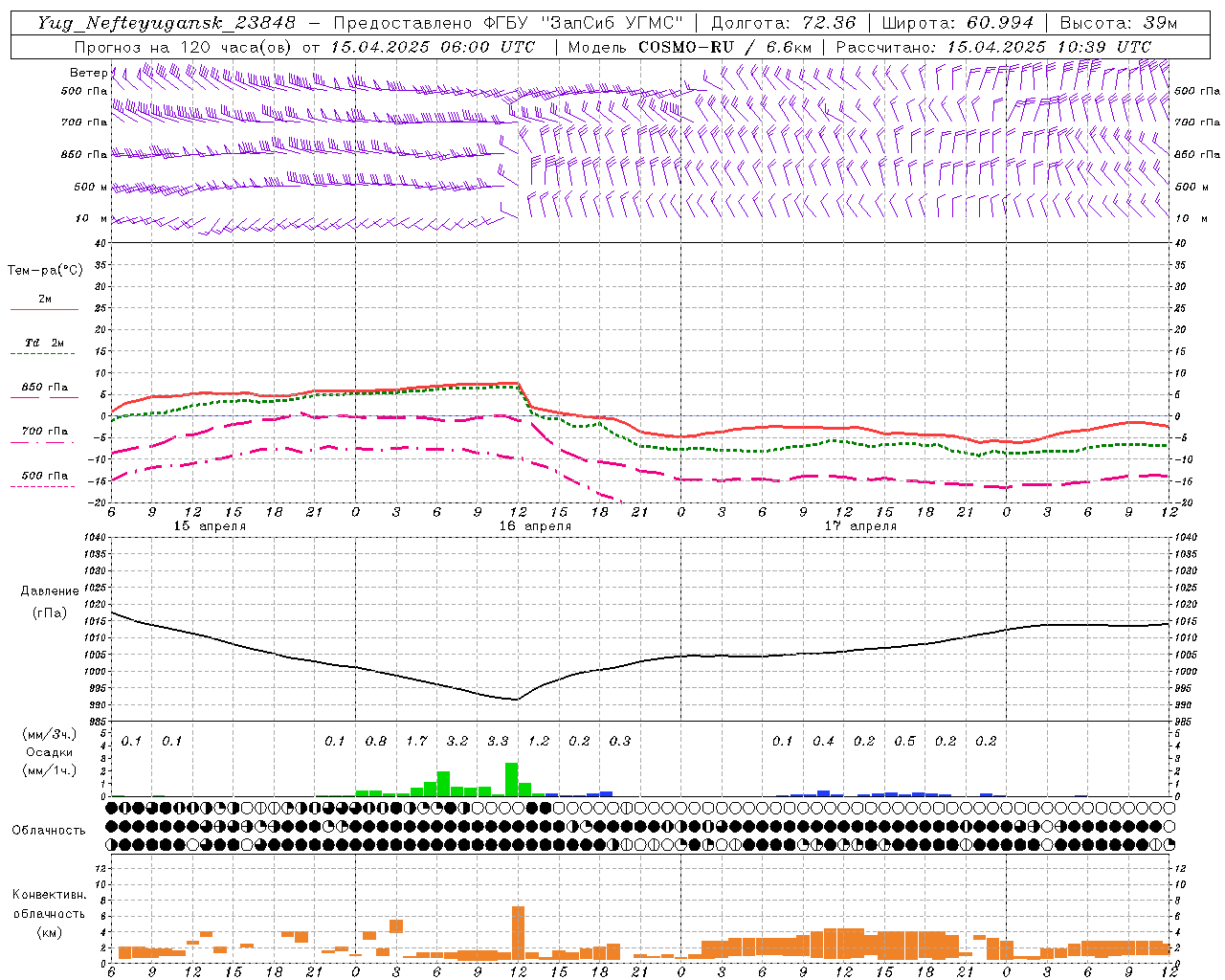The height and width of the screenshot is (980, 1225).
Task: Click the 3.3 three-hour precipitation value
Action: click(x=498, y=742)
